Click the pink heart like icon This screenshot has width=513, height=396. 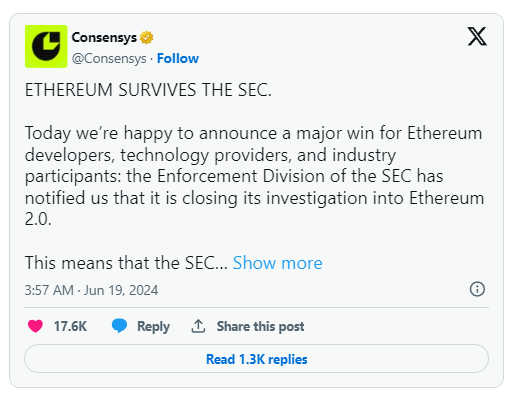click(35, 326)
